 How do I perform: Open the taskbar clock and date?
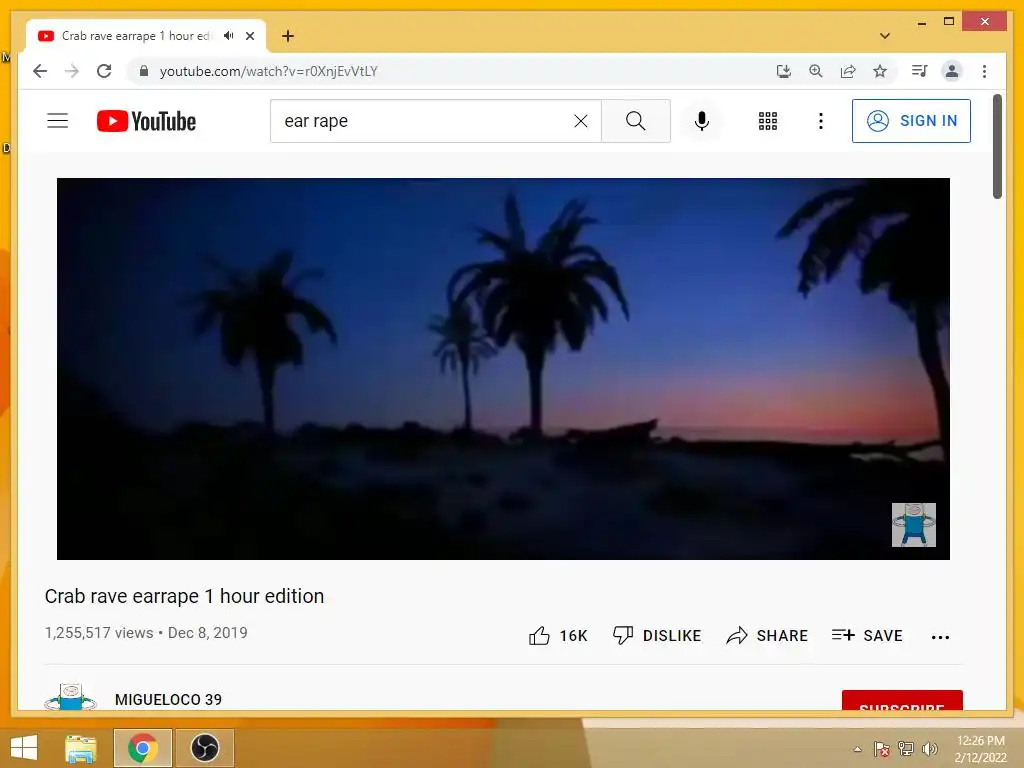(x=981, y=749)
